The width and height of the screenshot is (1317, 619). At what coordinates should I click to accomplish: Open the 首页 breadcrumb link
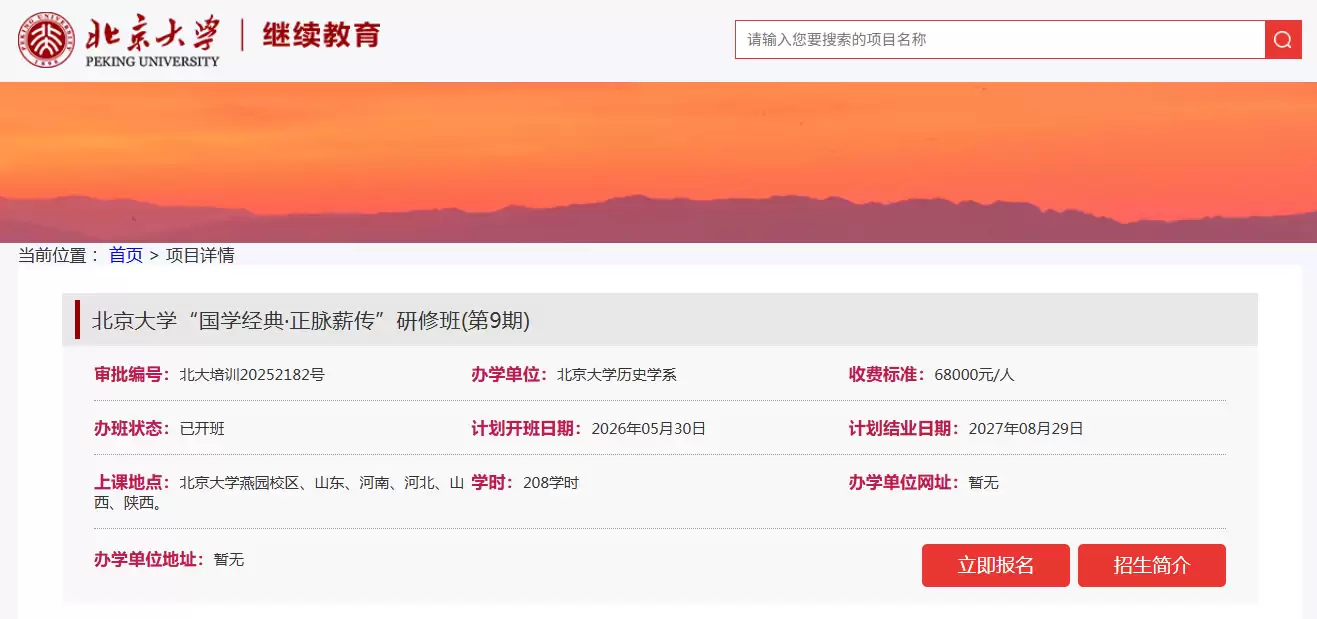tap(126, 255)
